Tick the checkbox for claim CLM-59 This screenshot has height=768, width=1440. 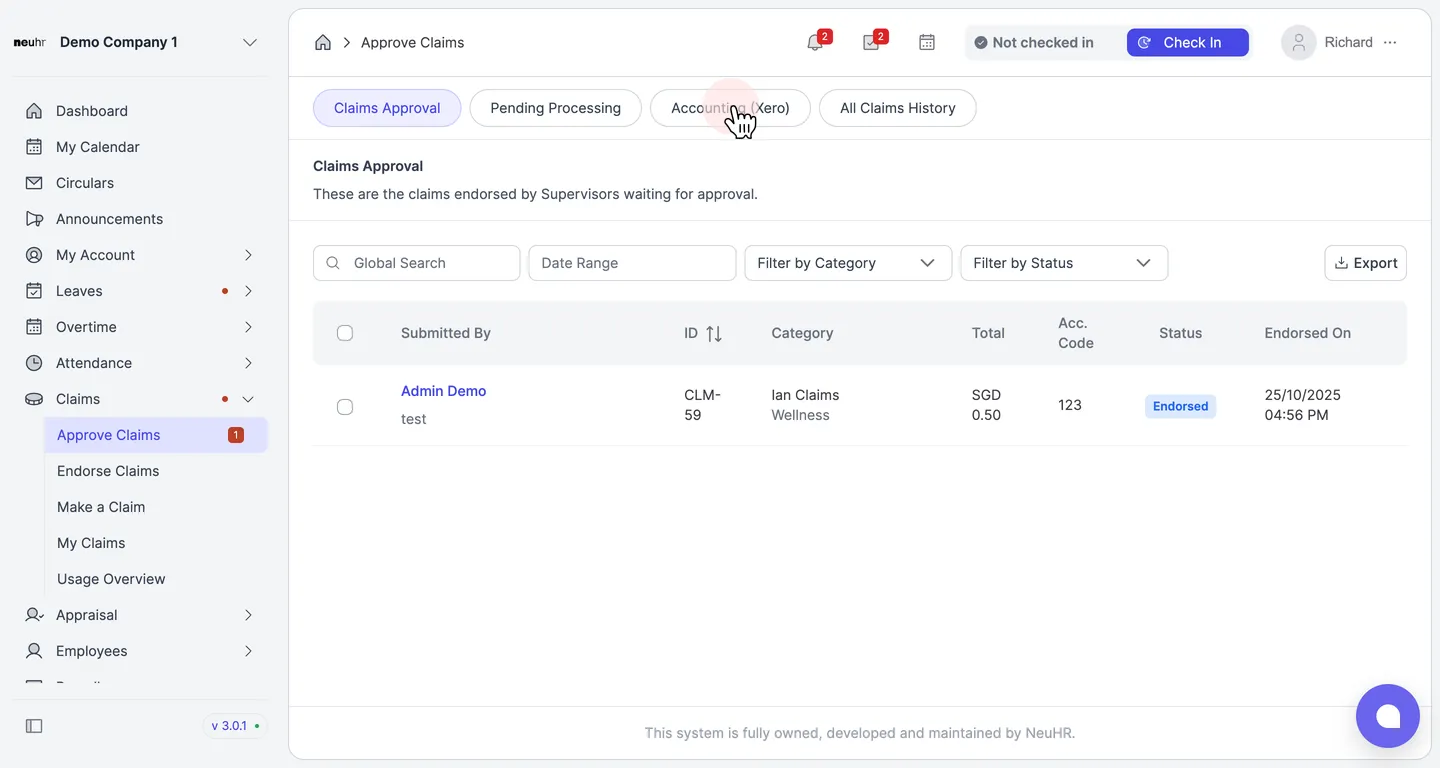pos(345,407)
